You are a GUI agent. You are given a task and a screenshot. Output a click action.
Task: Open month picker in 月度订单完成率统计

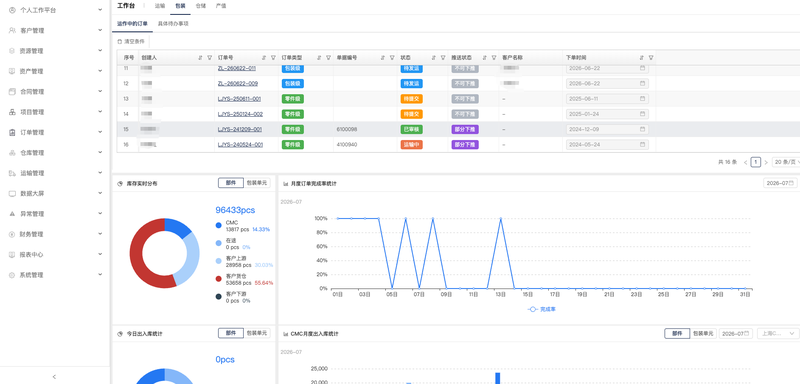tap(780, 183)
